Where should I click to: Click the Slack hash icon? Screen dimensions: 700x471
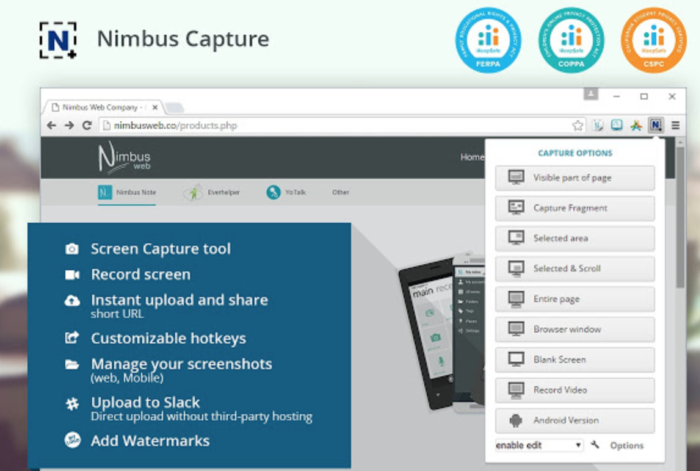click(x=72, y=404)
